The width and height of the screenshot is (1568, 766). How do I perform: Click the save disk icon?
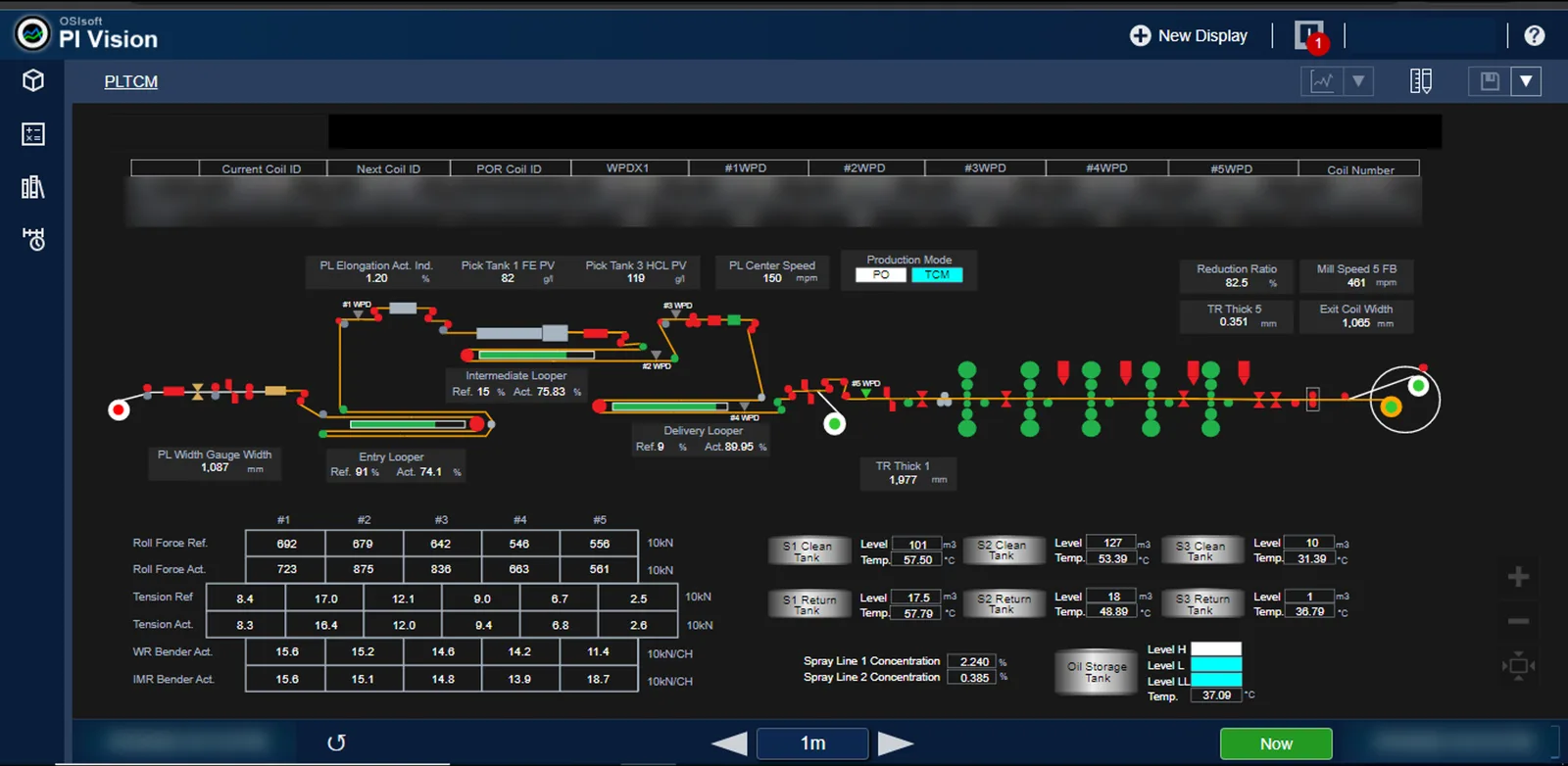click(x=1490, y=81)
